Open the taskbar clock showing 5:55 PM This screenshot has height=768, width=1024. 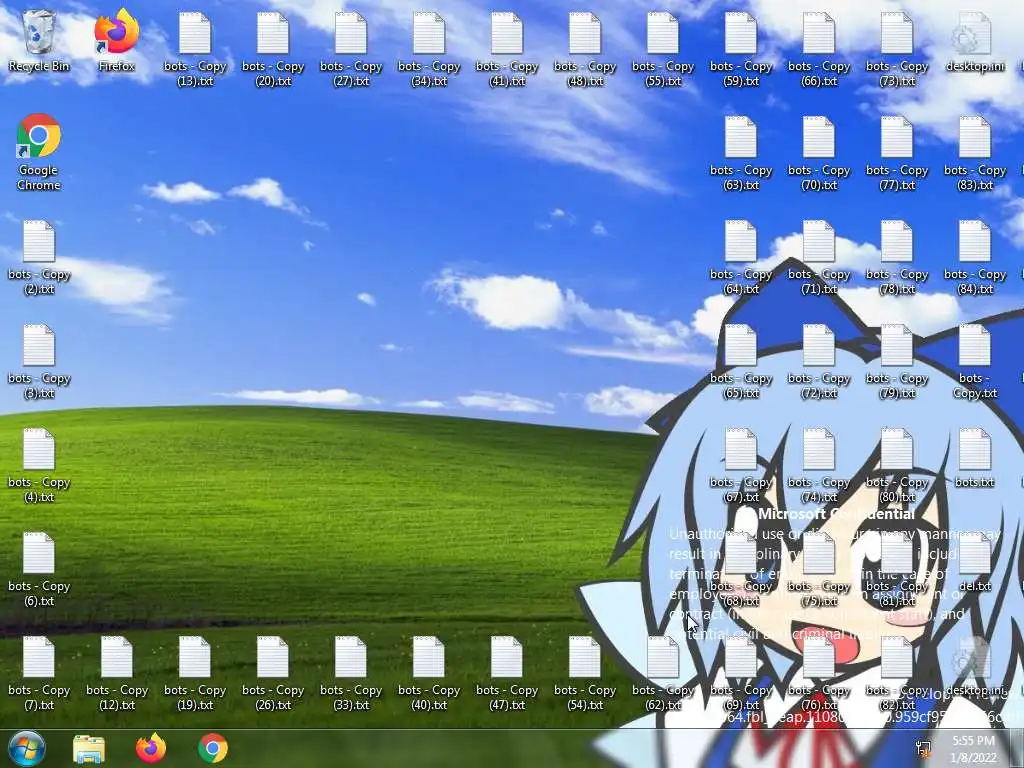974,749
